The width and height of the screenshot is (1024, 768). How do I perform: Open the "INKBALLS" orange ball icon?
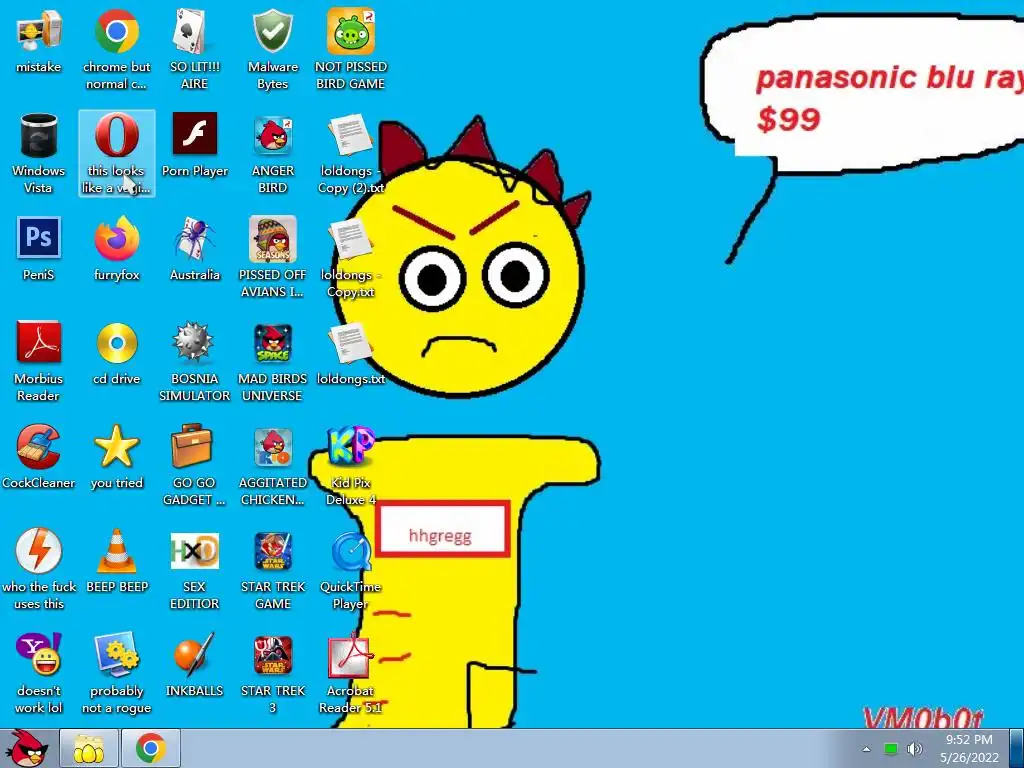tap(194, 655)
